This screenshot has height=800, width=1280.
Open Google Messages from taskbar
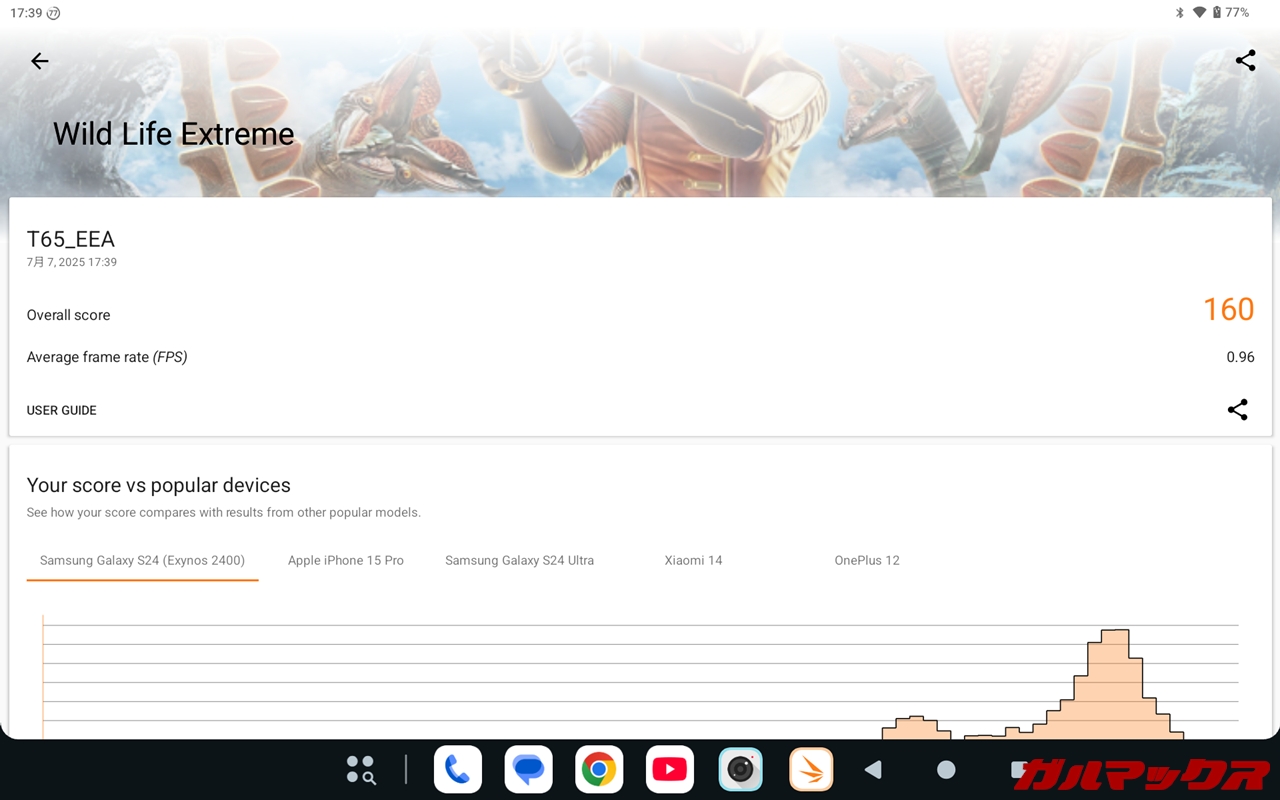[528, 769]
